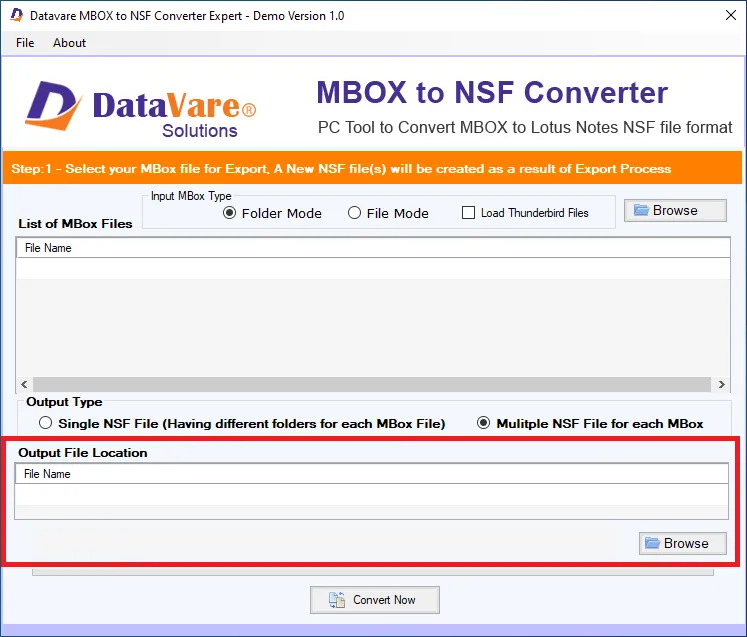The height and width of the screenshot is (637, 747).
Task: Click the 'MBOX to NSF Converter' heading
Action: pyautogui.click(x=492, y=92)
